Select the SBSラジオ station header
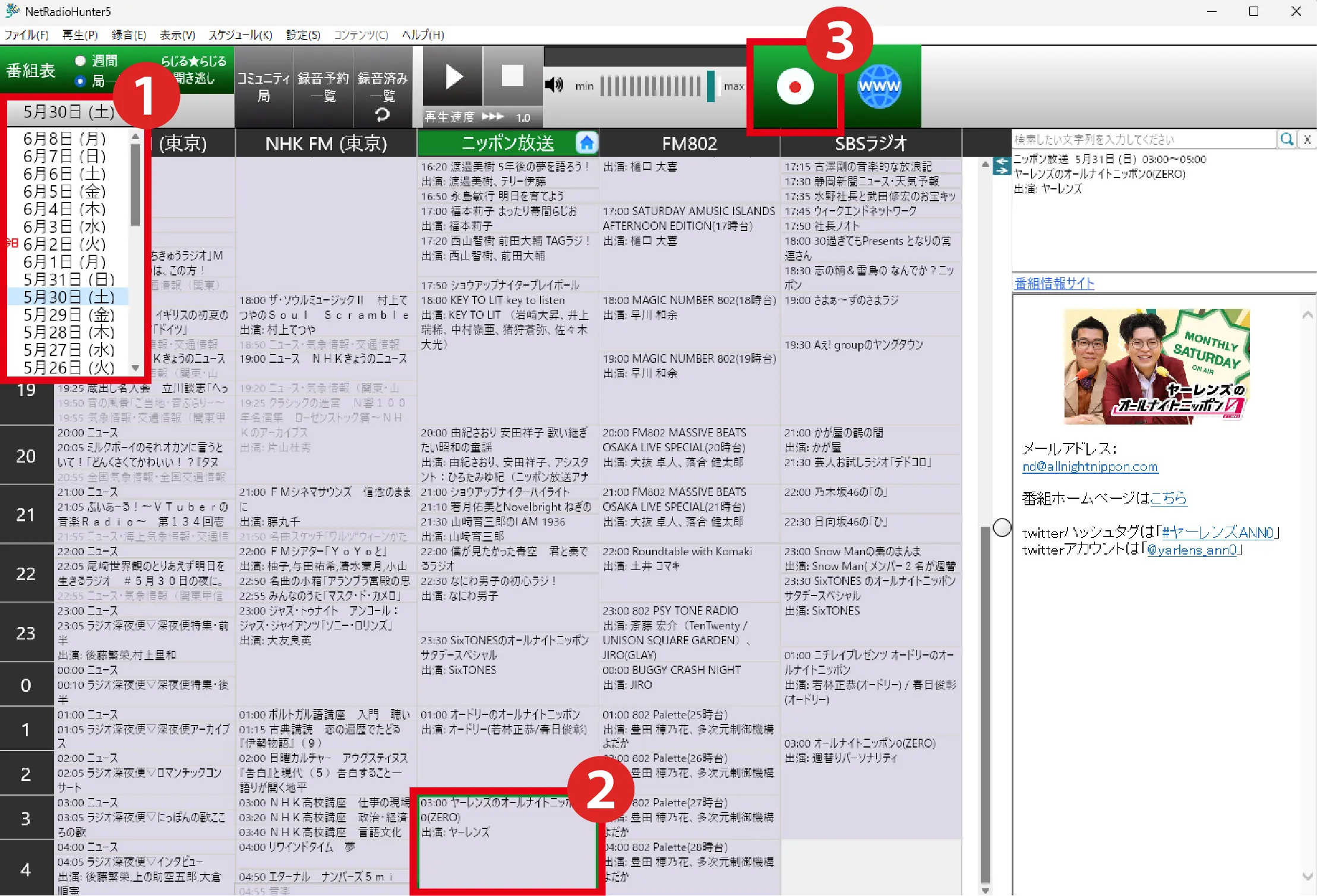The height and width of the screenshot is (896, 1317). click(871, 143)
